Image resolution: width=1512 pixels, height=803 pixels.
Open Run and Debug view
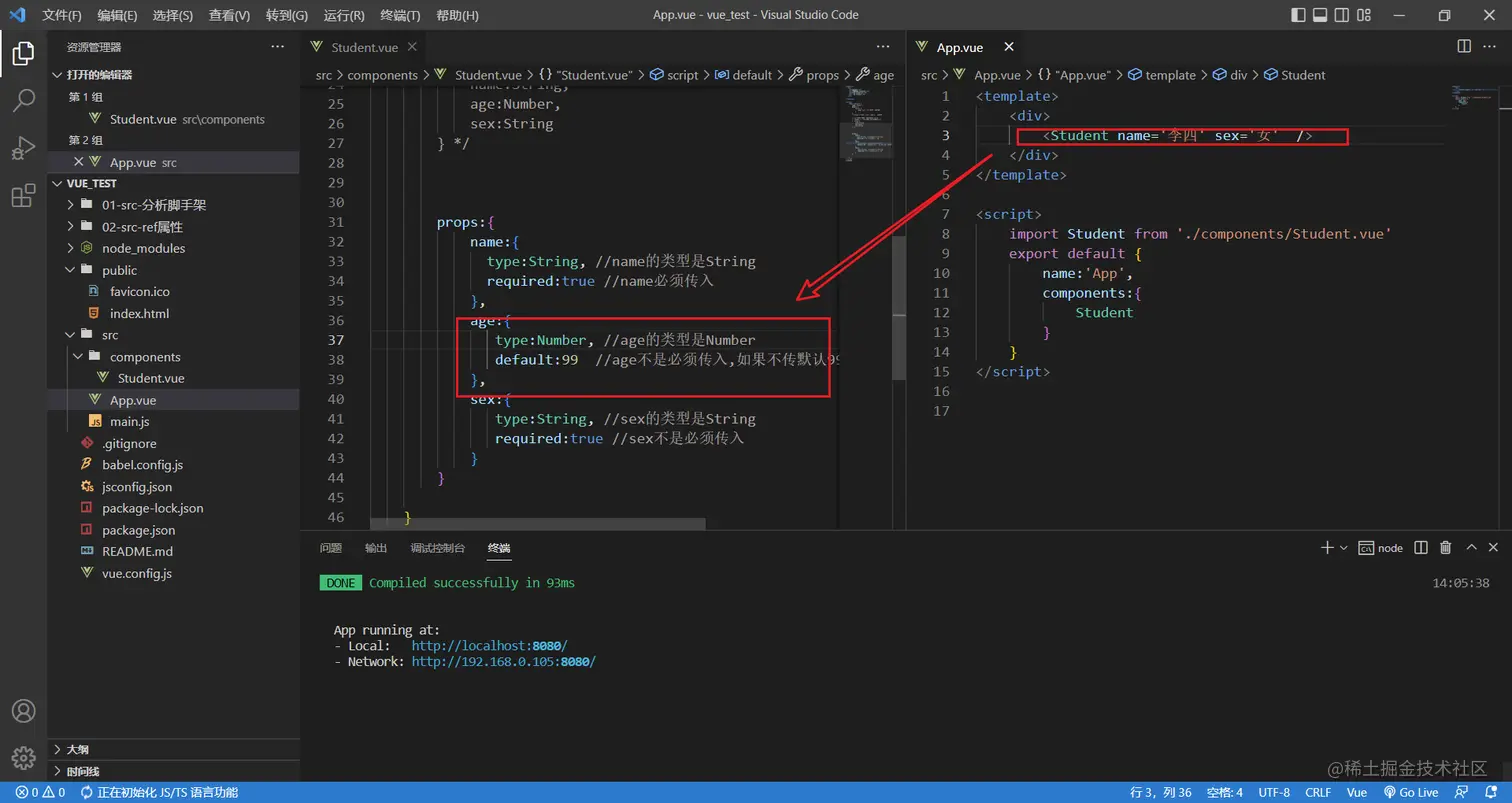[x=23, y=148]
